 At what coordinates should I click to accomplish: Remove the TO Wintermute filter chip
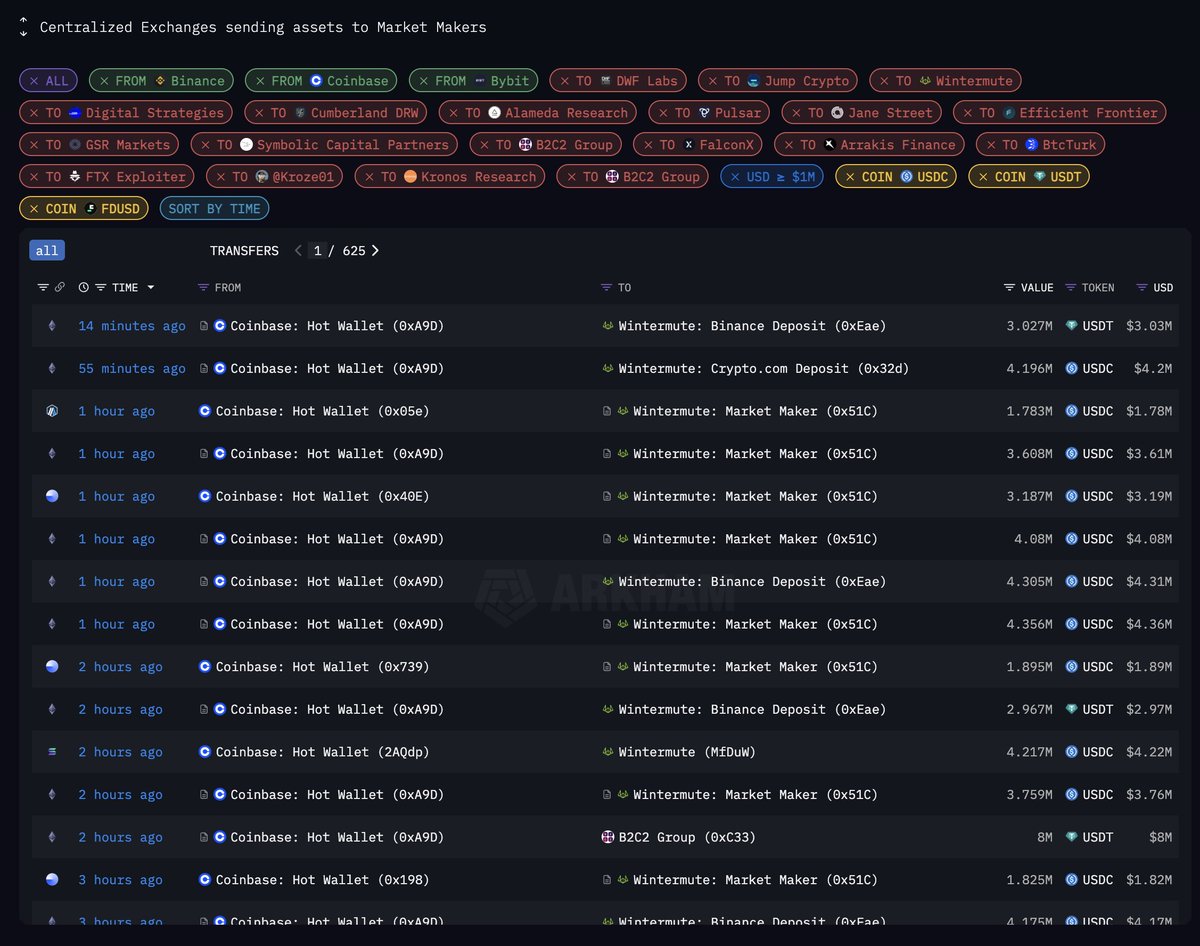point(884,81)
